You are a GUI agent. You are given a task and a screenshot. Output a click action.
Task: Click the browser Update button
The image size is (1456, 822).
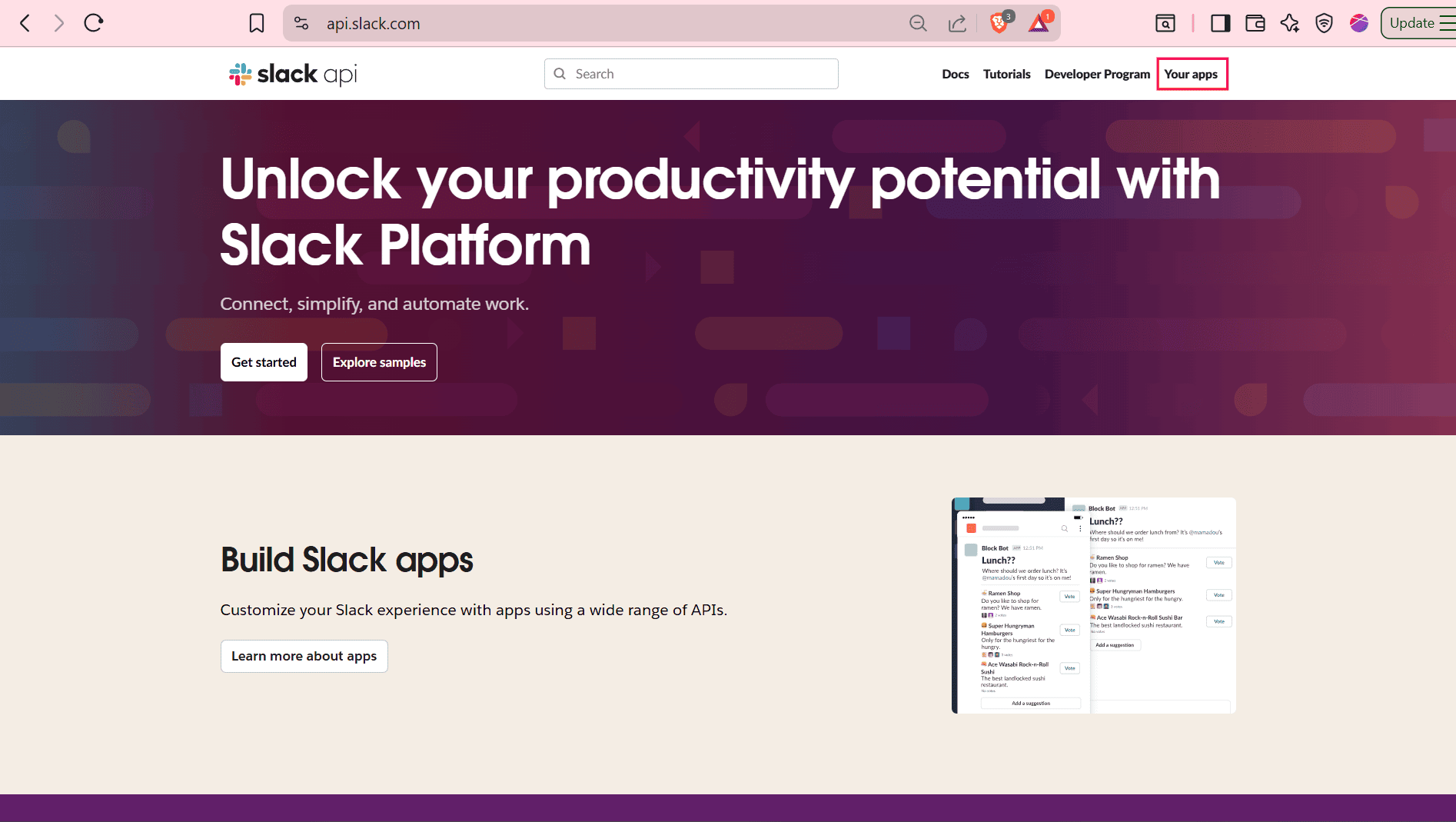tap(1418, 23)
